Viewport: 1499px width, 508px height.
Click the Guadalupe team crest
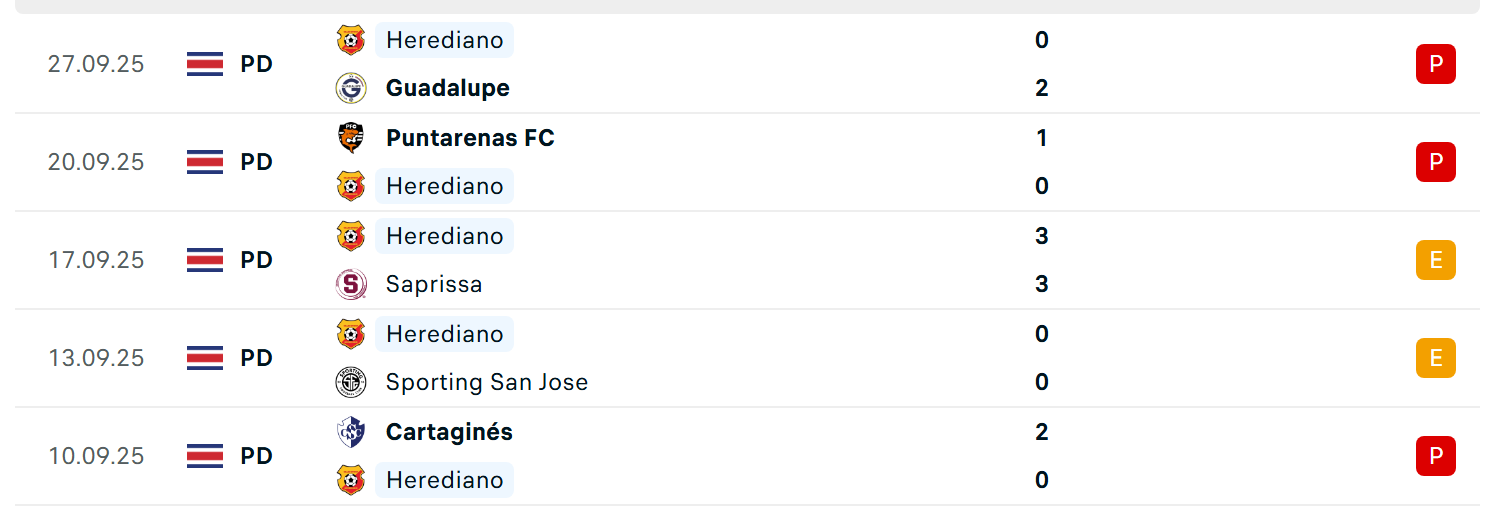[351, 88]
